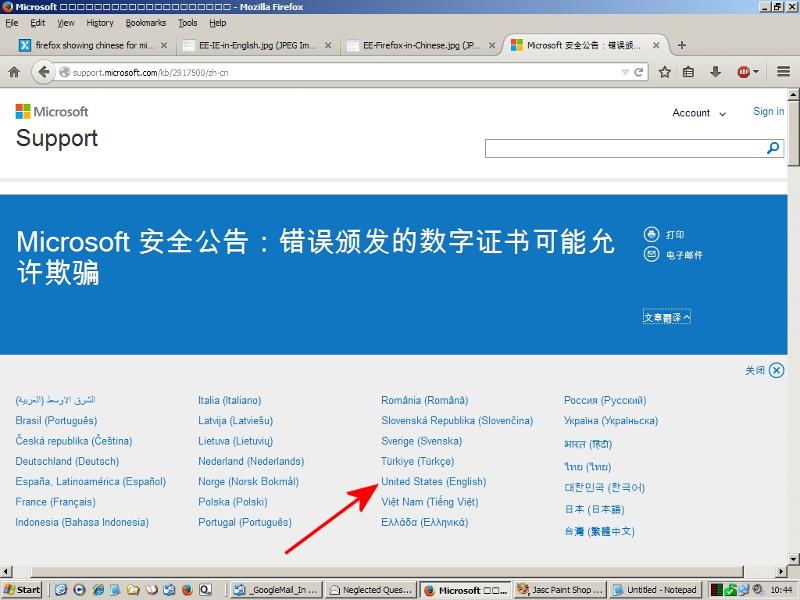
Task: Collapse the article translation expander
Action: click(667, 317)
